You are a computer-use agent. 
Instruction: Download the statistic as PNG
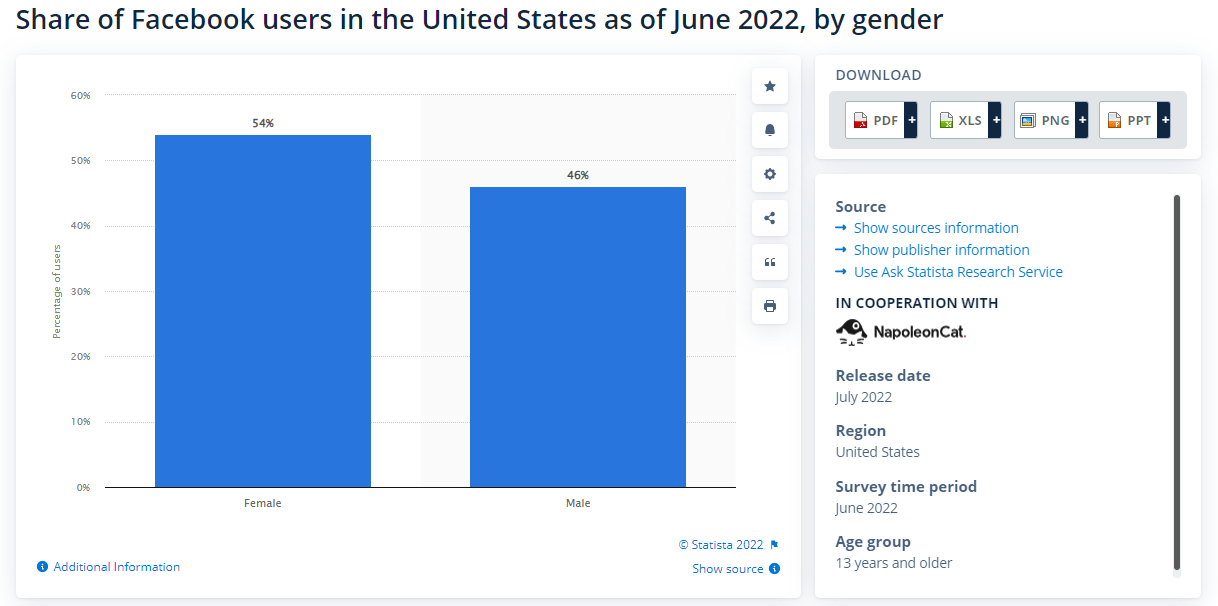(x=1044, y=119)
